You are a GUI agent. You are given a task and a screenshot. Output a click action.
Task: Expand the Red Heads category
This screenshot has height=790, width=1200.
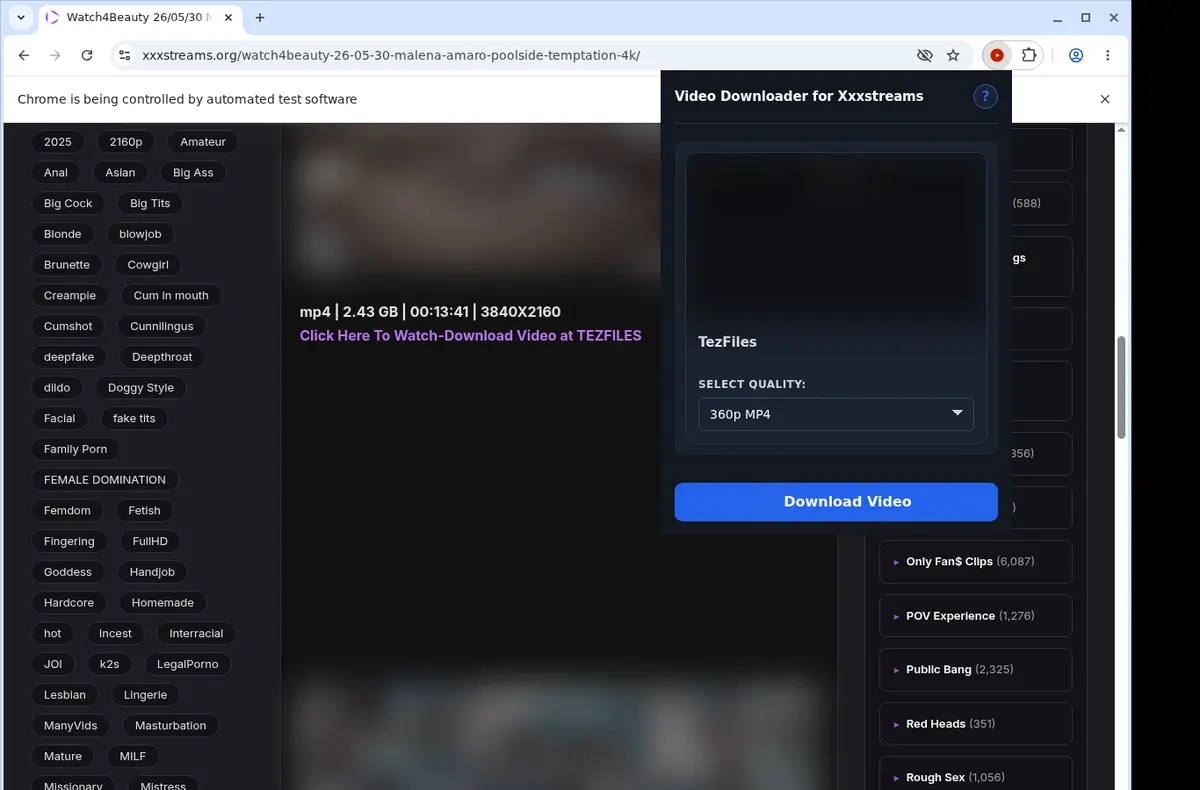975,724
